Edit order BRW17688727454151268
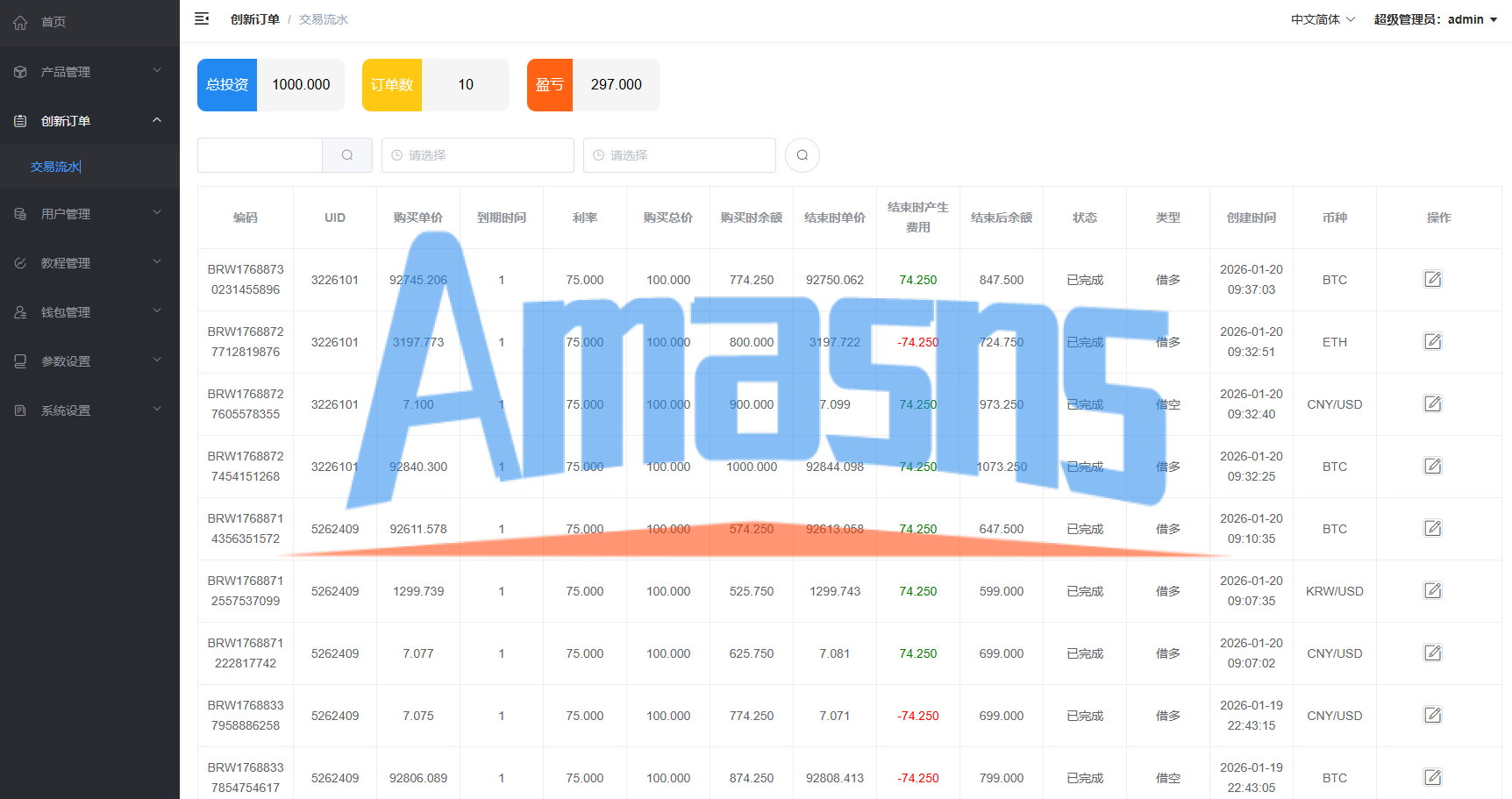 (x=1432, y=466)
